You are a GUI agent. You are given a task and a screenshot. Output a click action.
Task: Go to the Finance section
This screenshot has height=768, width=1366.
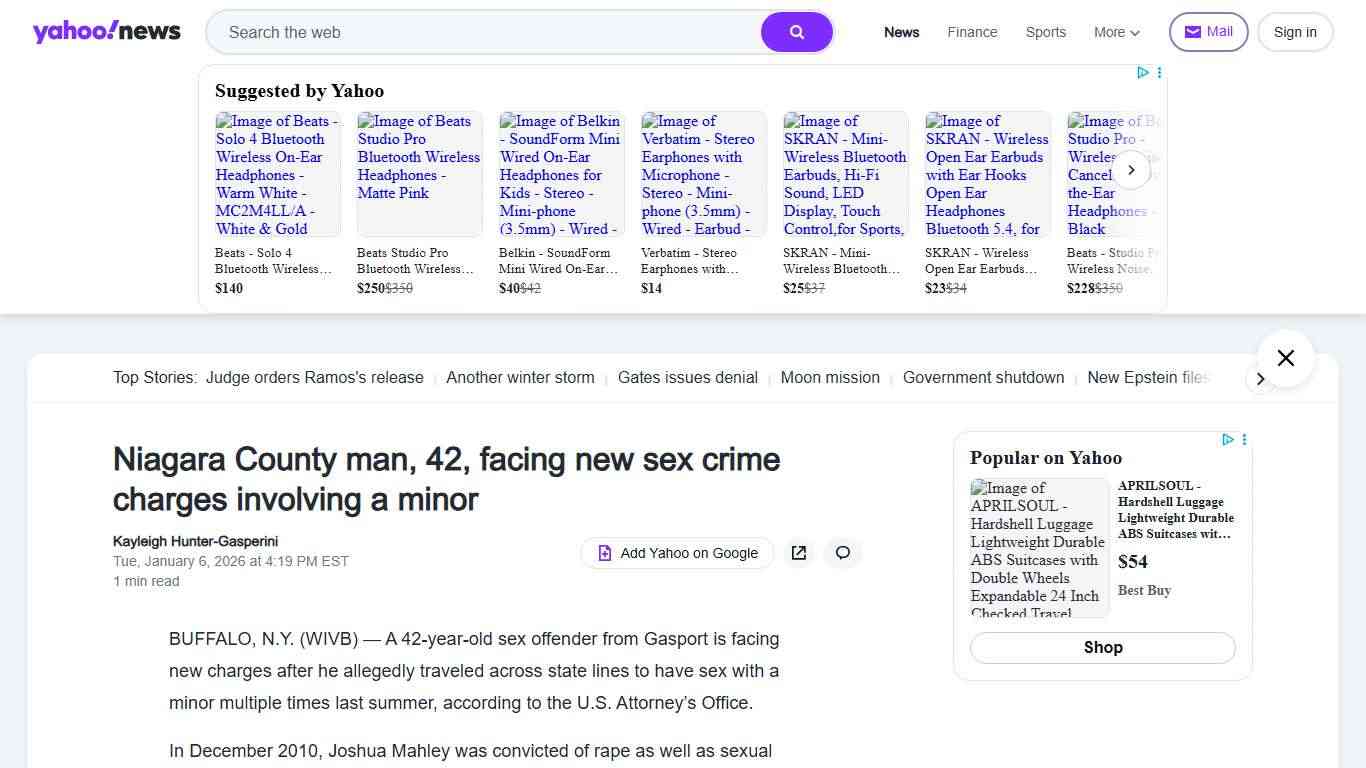[972, 32]
